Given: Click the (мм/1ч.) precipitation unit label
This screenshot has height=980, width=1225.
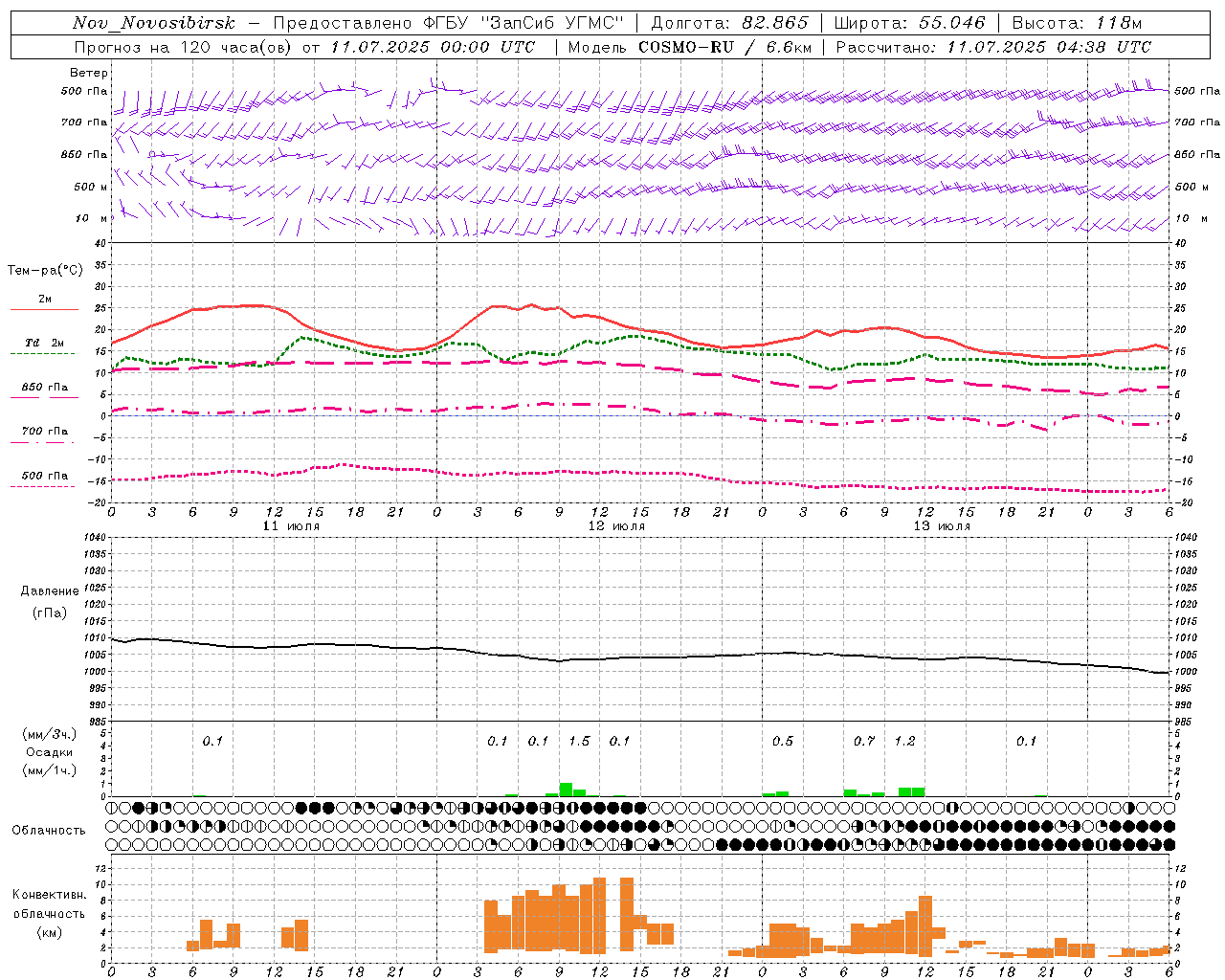Looking at the screenshot, I should (x=50, y=770).
